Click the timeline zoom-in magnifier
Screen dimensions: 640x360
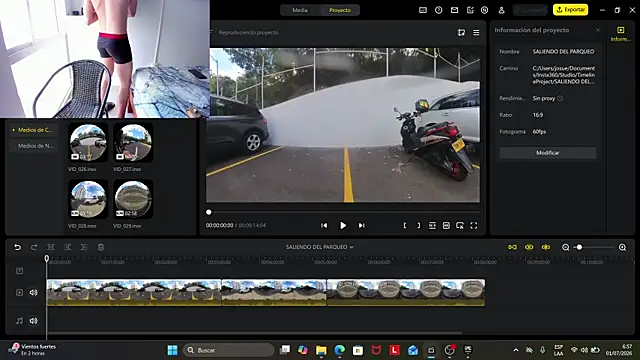click(622, 247)
